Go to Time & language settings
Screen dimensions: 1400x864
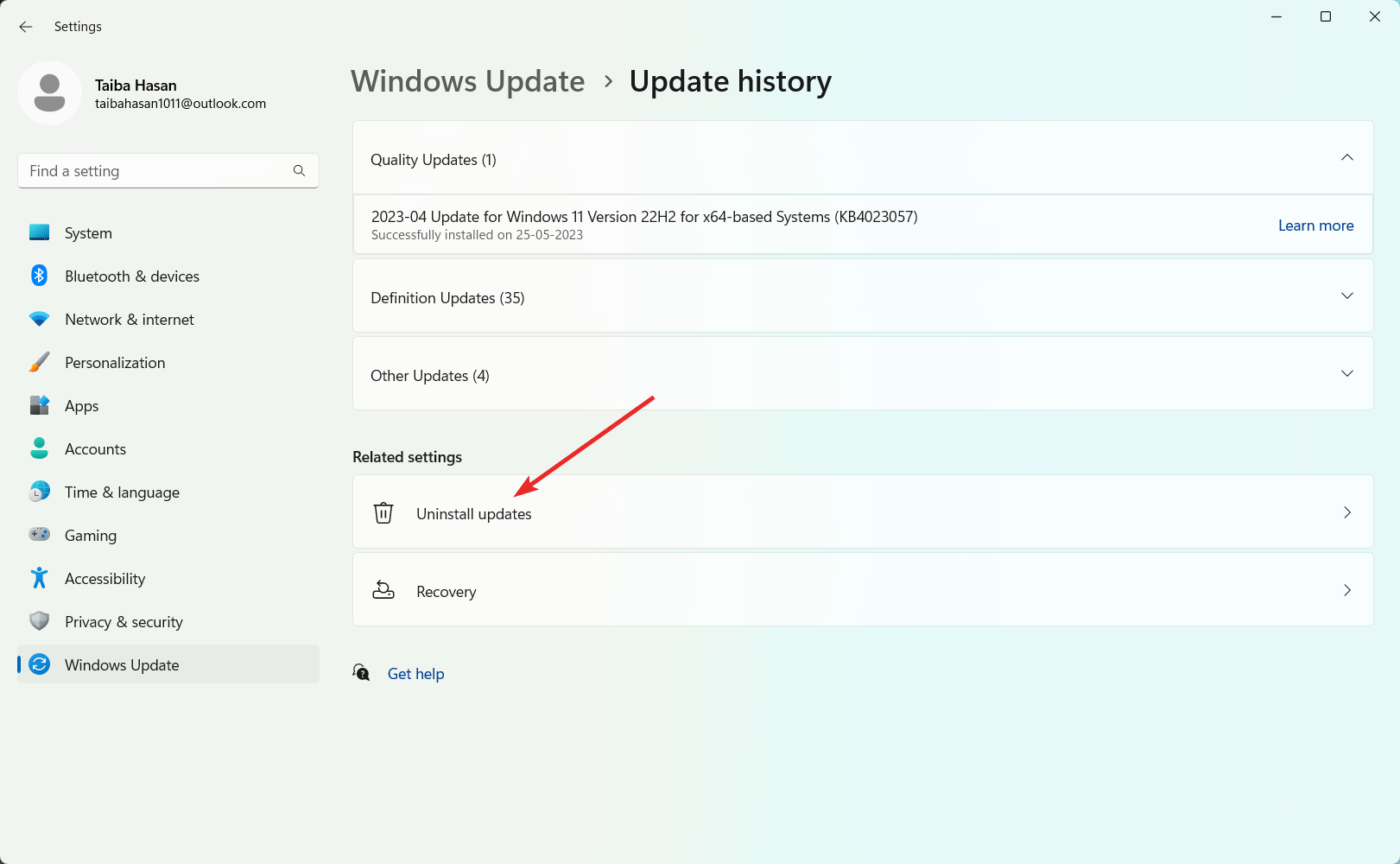click(x=122, y=492)
